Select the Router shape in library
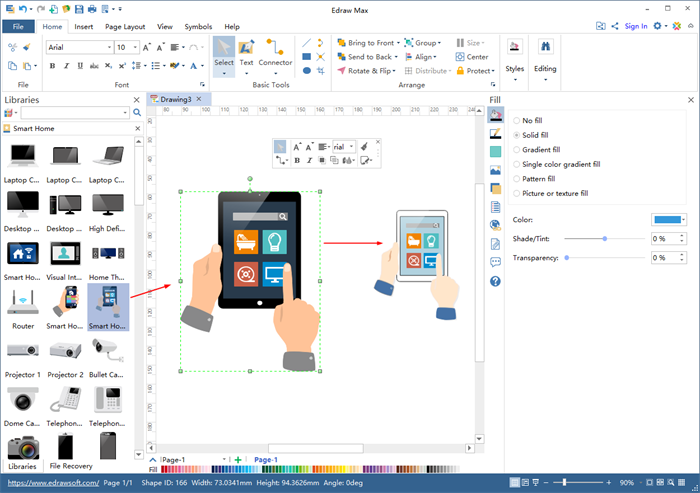Viewport: 700px width, 493px height. point(23,303)
